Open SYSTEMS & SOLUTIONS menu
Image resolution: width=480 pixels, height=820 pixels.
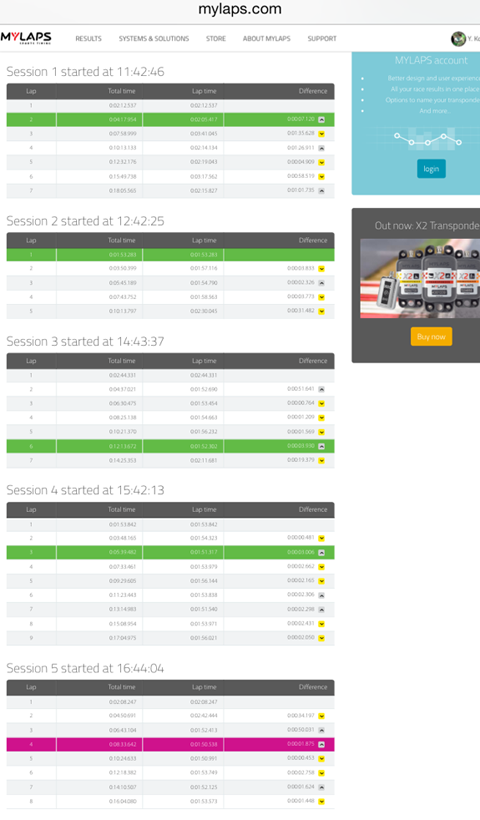pyautogui.click(x=154, y=39)
